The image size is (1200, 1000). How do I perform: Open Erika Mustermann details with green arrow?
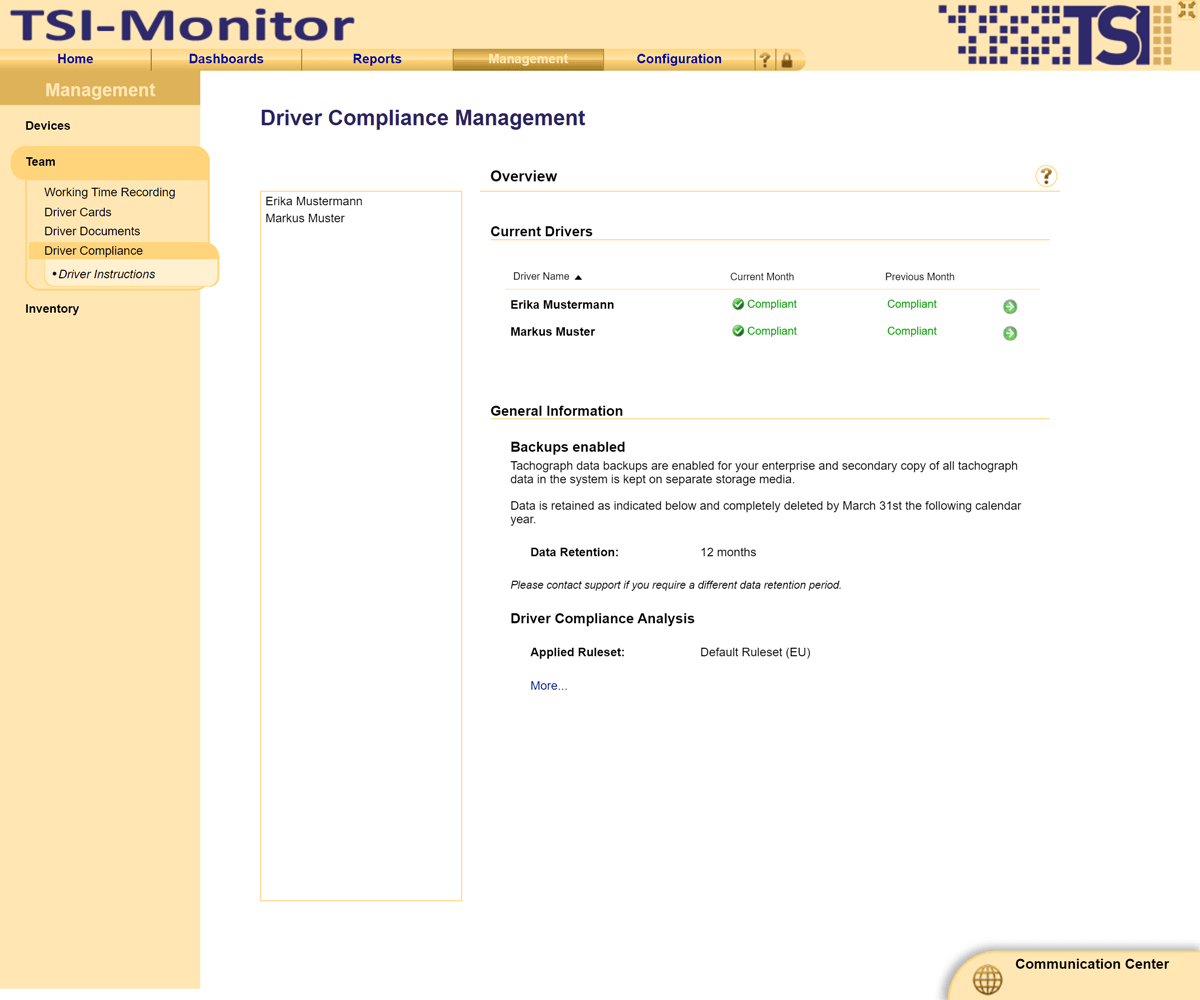(1010, 307)
